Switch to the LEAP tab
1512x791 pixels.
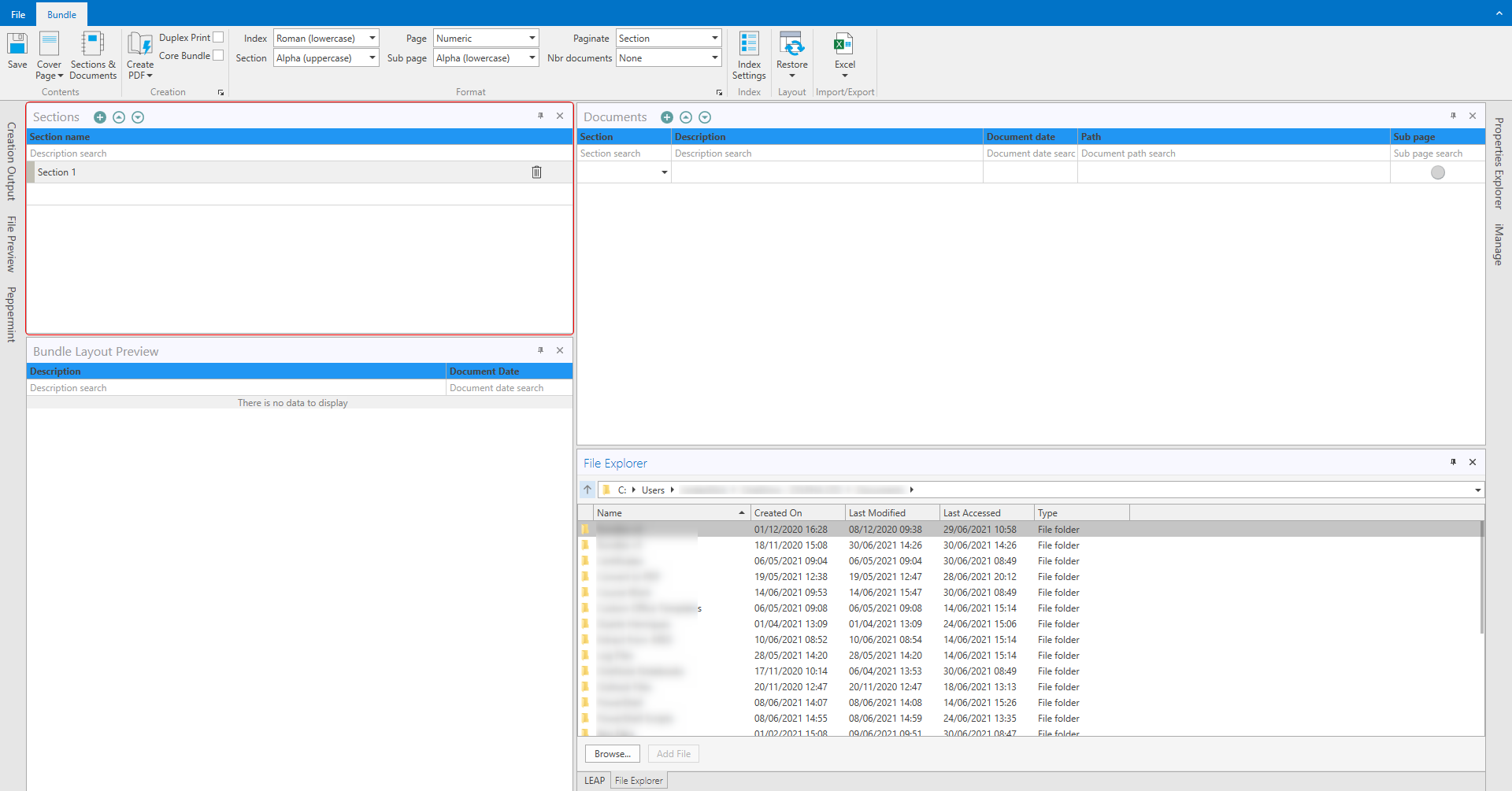[x=595, y=781]
